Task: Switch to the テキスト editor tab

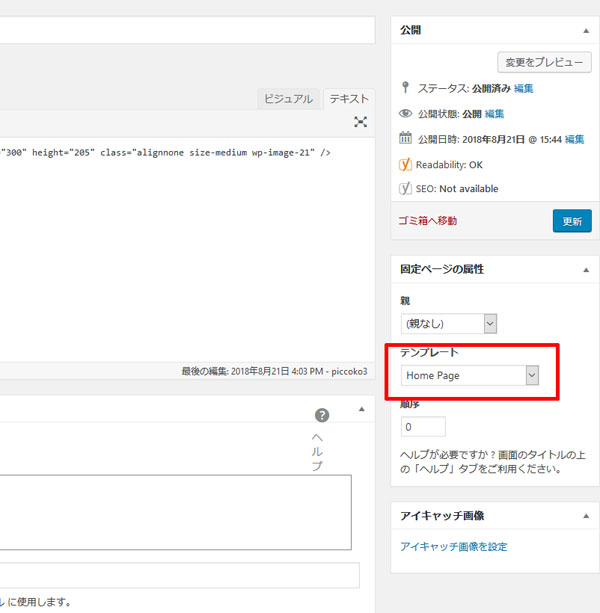Action: [x=349, y=99]
